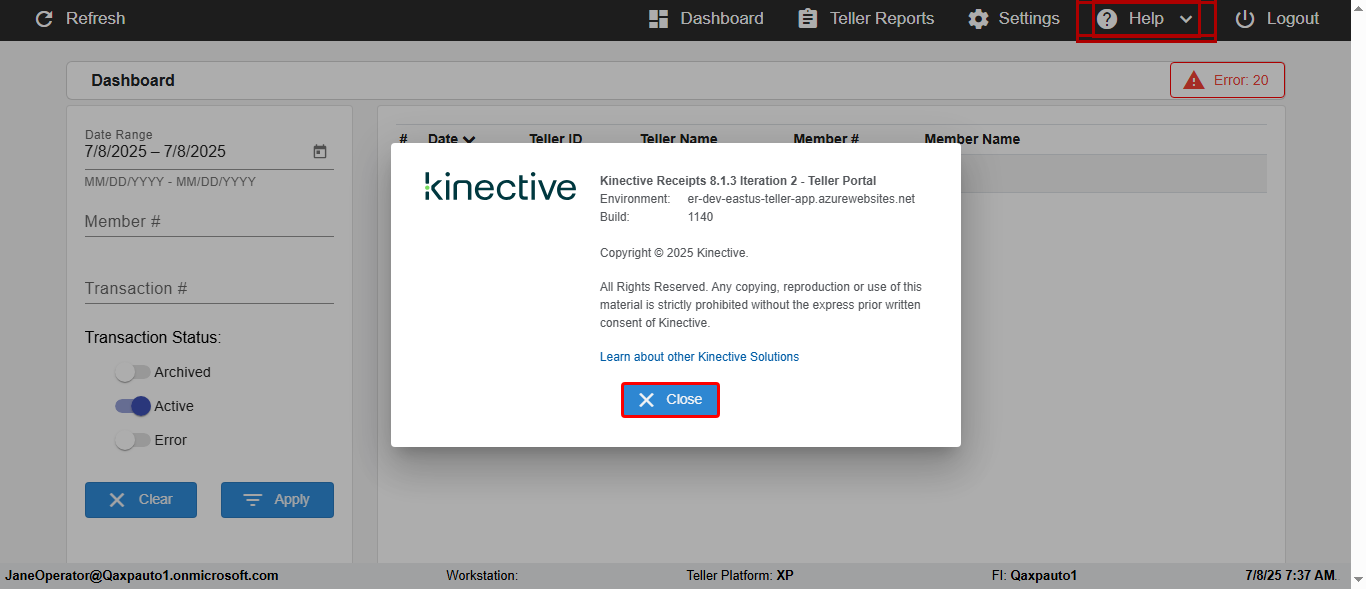Toggle the Error status switch
The height and width of the screenshot is (589, 1366).
[x=132, y=440]
